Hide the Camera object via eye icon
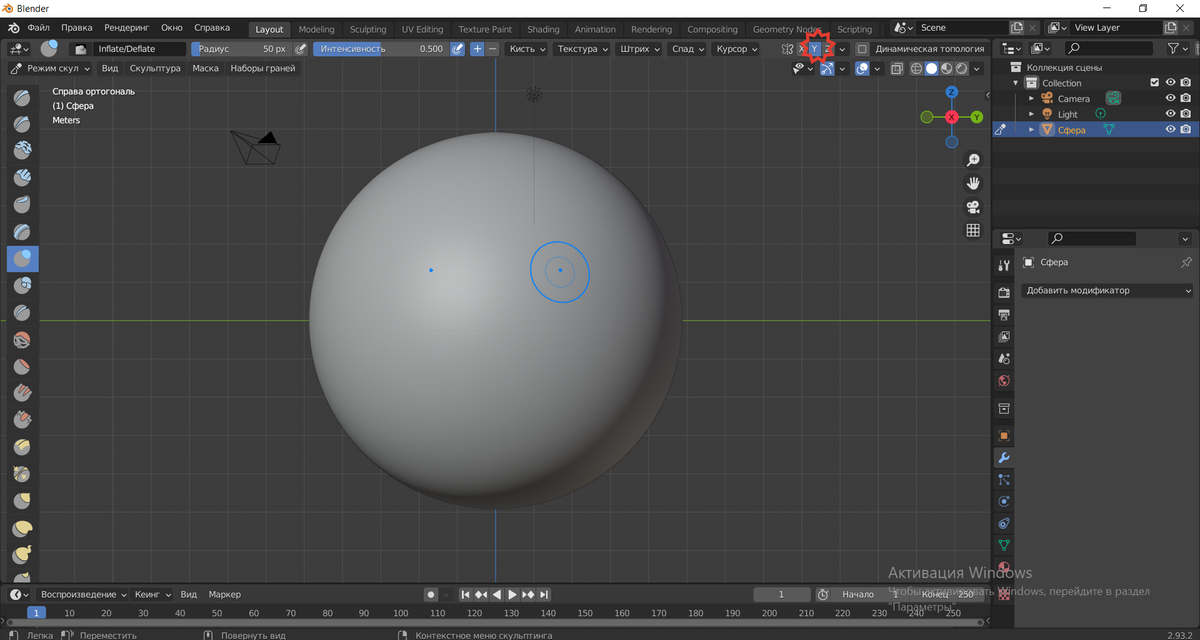The width and height of the screenshot is (1200, 640). tap(1170, 99)
